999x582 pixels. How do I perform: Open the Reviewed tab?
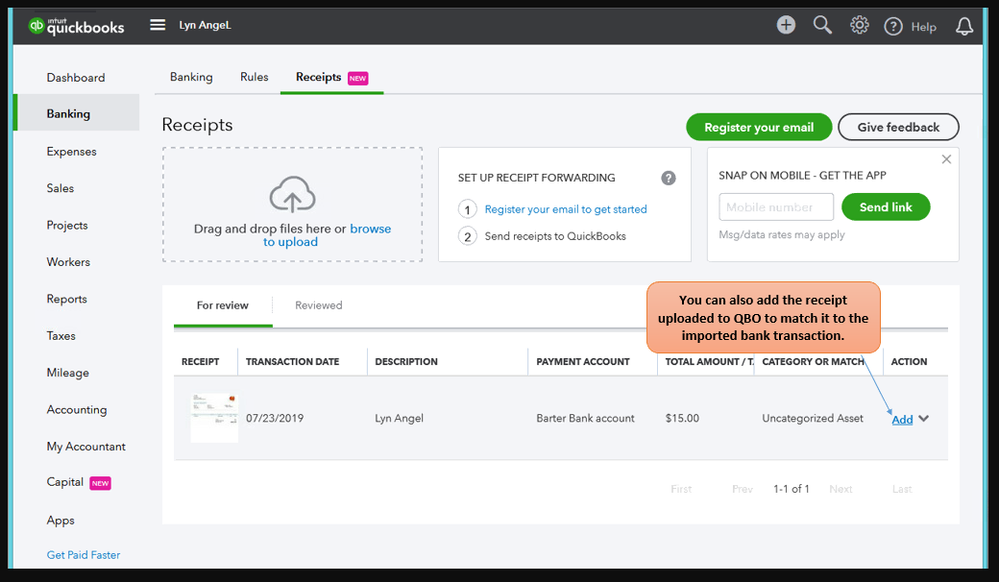[319, 305]
